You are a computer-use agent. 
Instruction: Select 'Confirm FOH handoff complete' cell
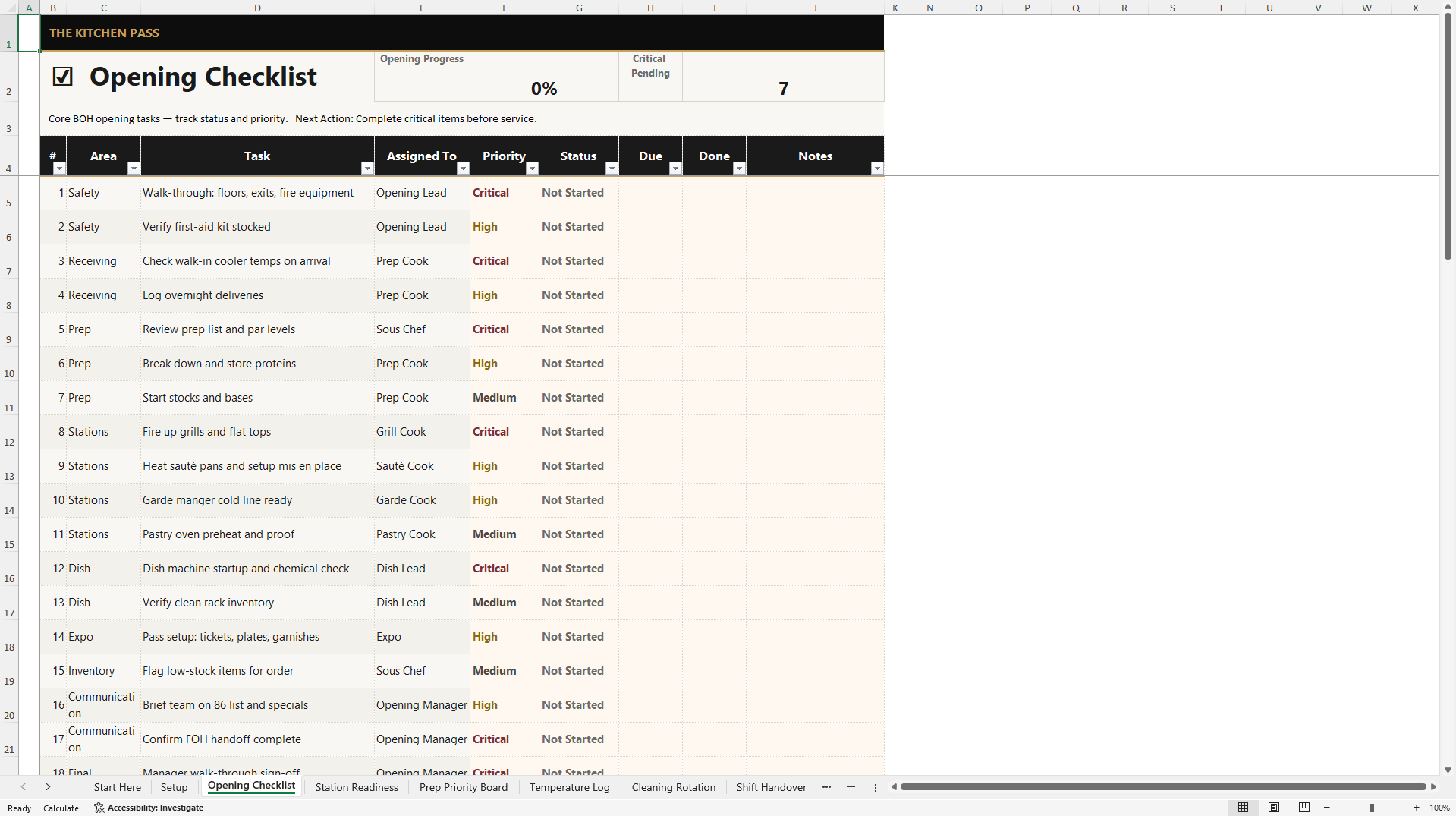tap(257, 739)
